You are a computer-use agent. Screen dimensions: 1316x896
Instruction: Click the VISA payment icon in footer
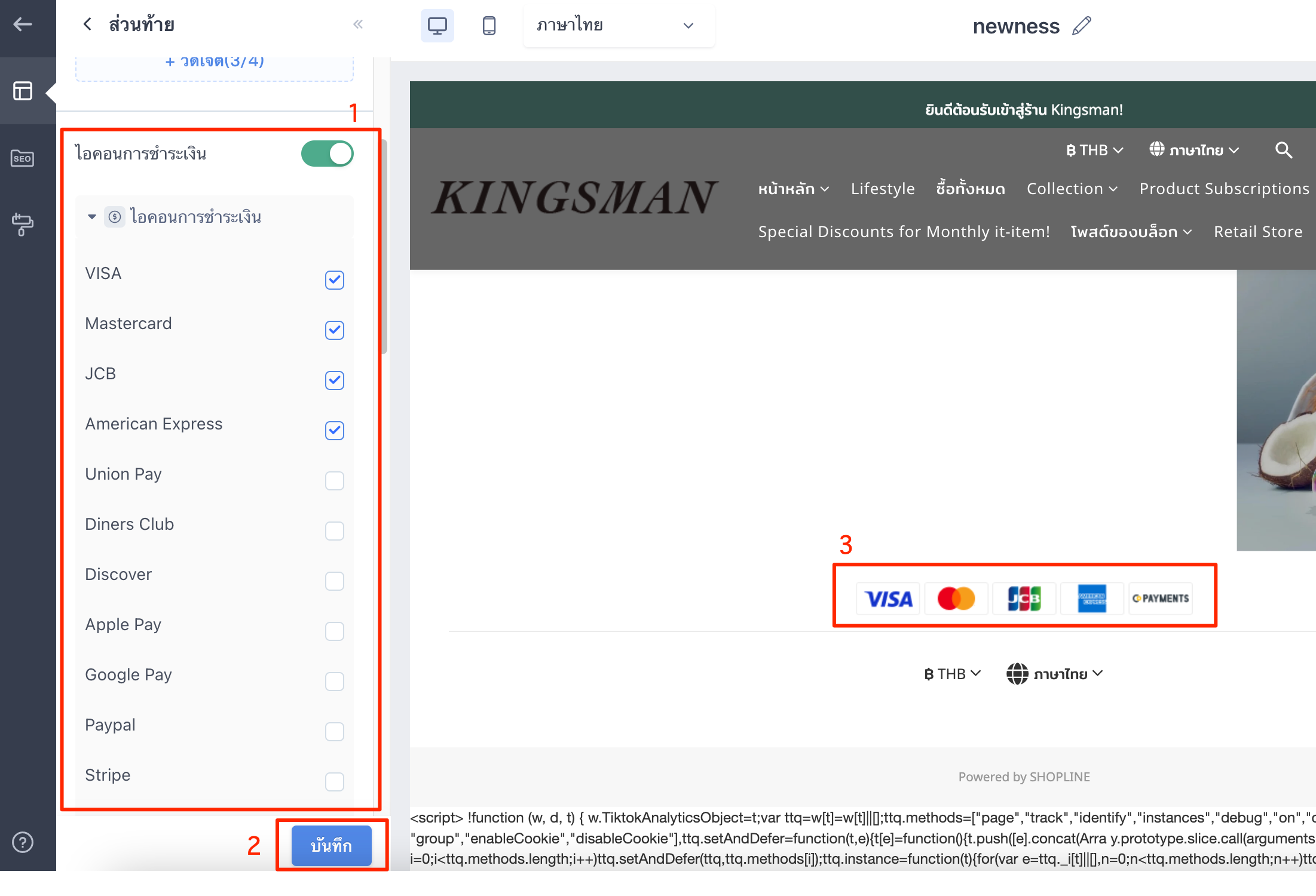click(x=889, y=598)
